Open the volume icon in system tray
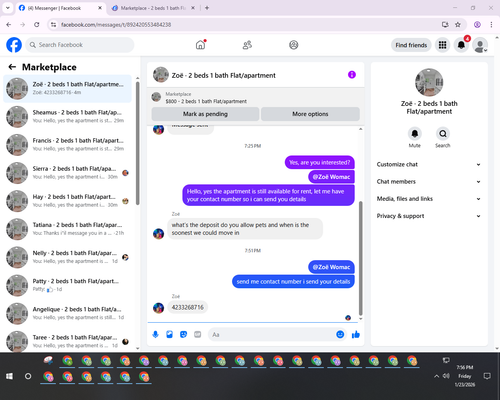 pyautogui.click(x=446, y=376)
